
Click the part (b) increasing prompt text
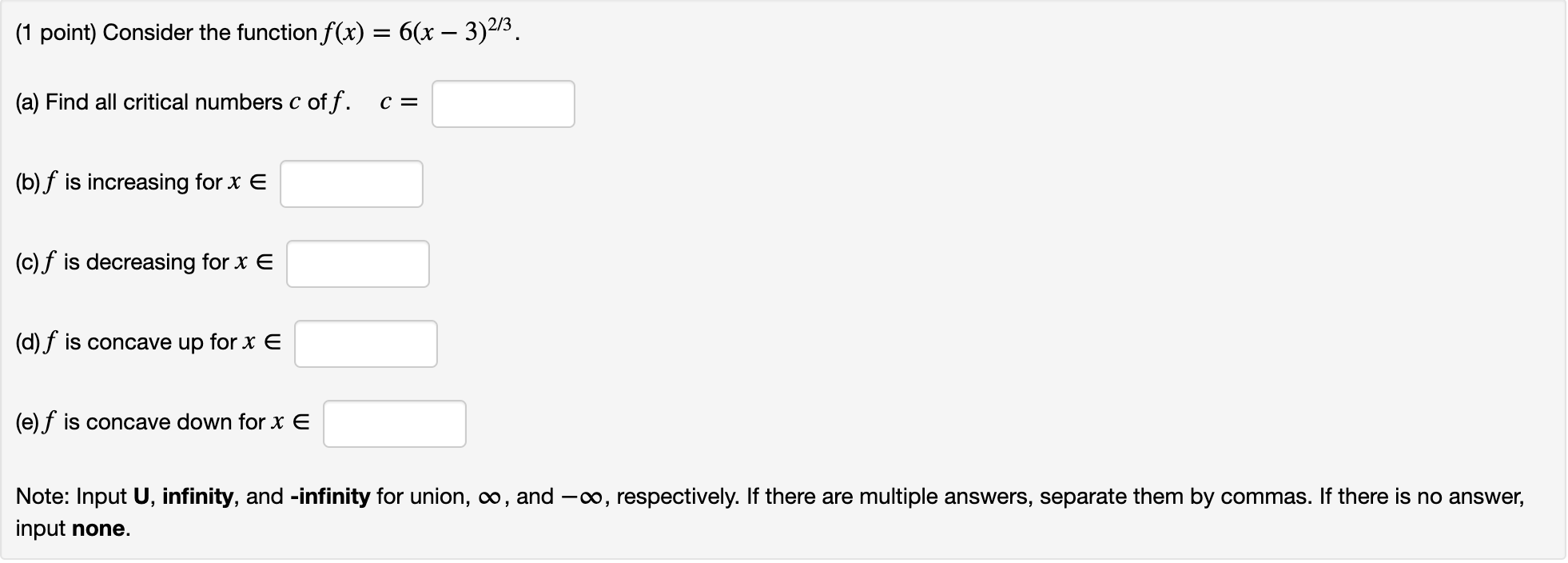click(140, 182)
